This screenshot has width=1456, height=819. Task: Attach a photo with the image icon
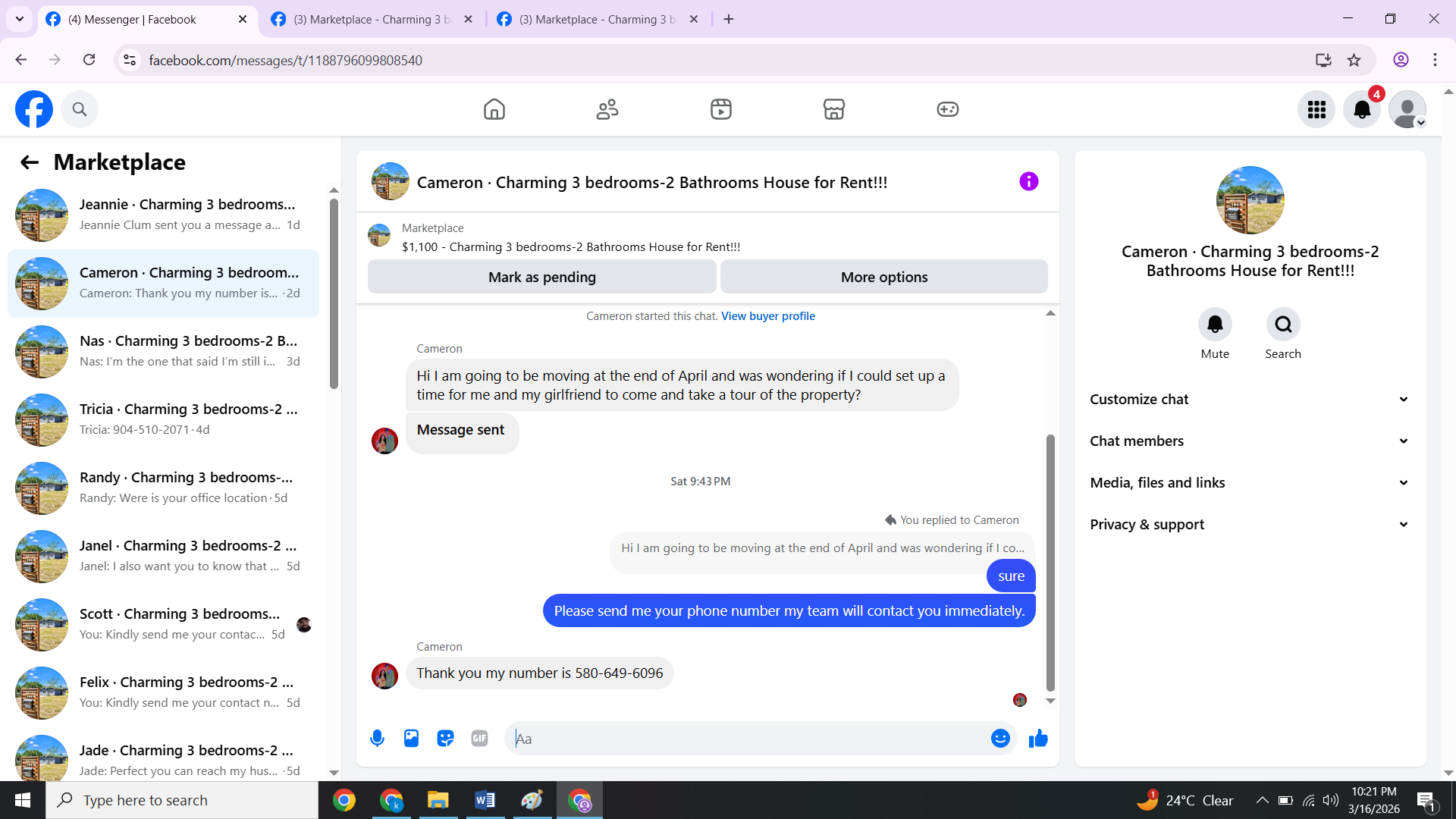pyautogui.click(x=411, y=738)
